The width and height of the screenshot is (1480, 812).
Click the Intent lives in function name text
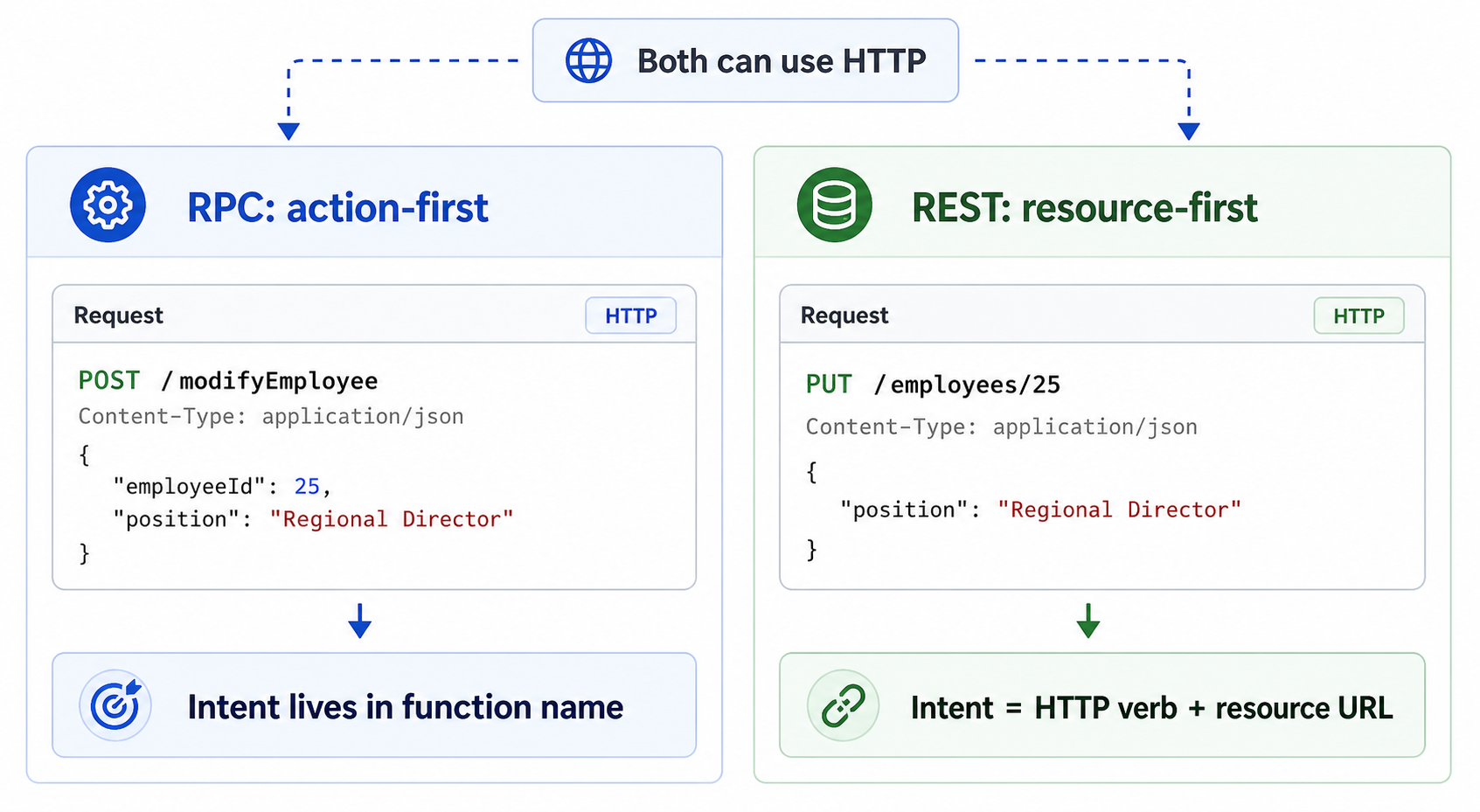pos(406,707)
